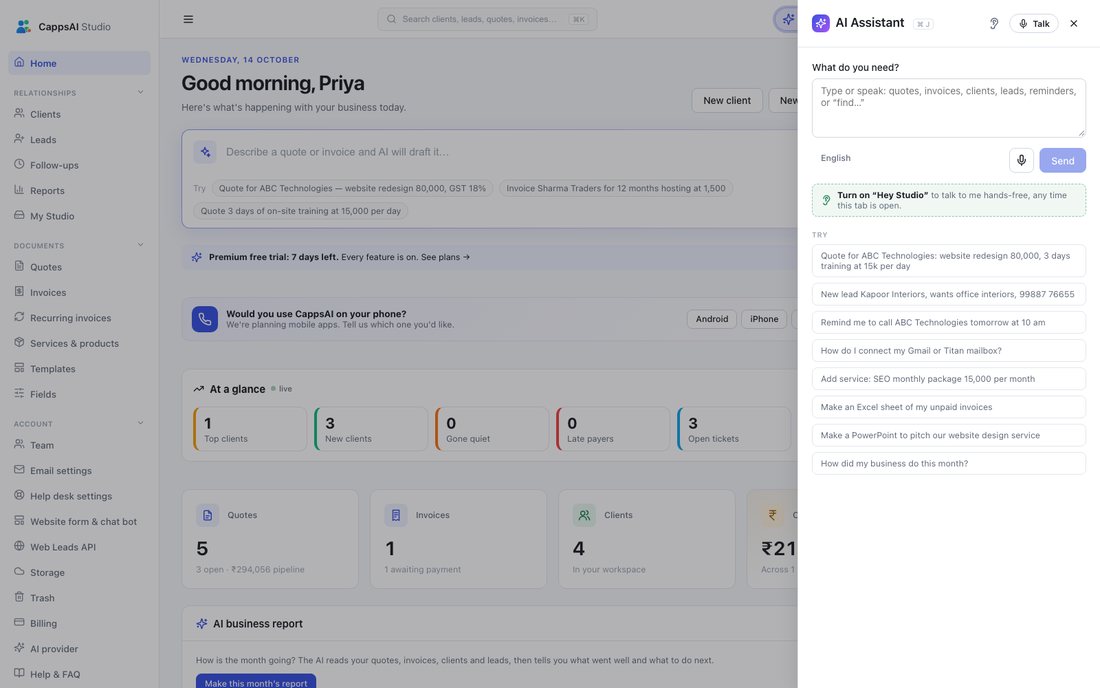The width and height of the screenshot is (1100, 688).
Task: Try Remind me to call ABC Technologies suggestion
Action: (x=948, y=323)
